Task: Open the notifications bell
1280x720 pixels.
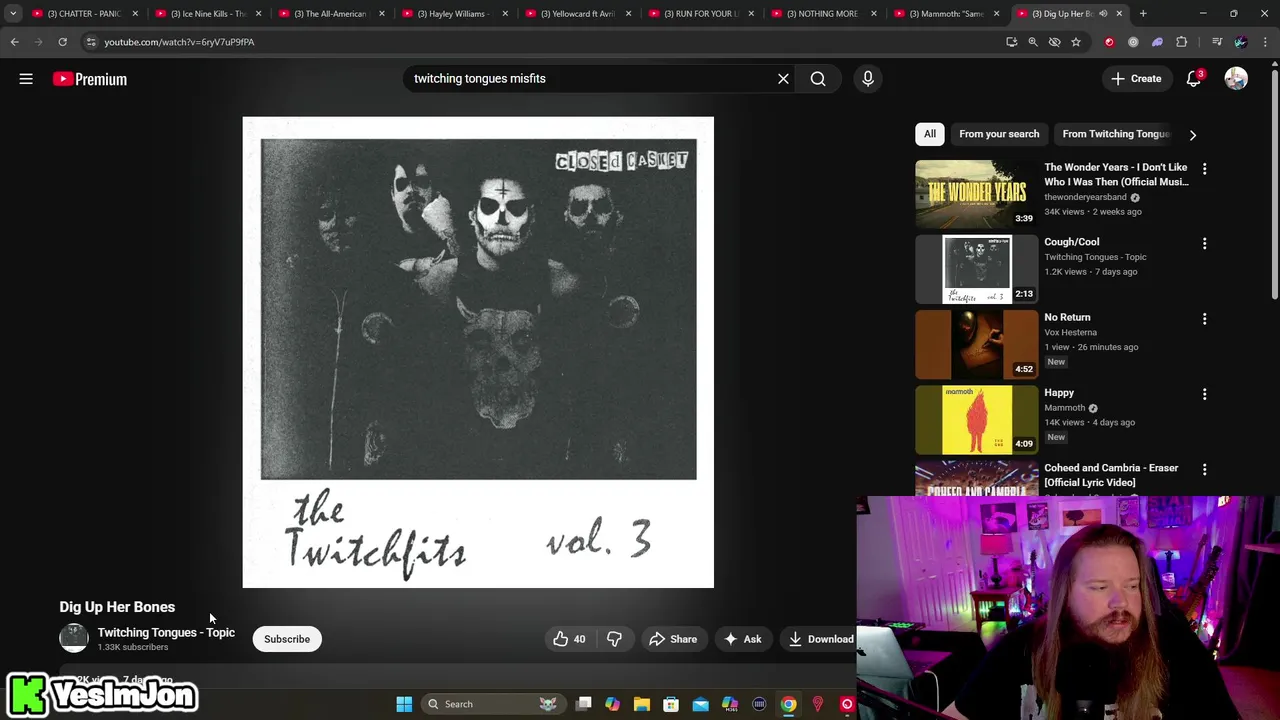Action: (1193, 79)
